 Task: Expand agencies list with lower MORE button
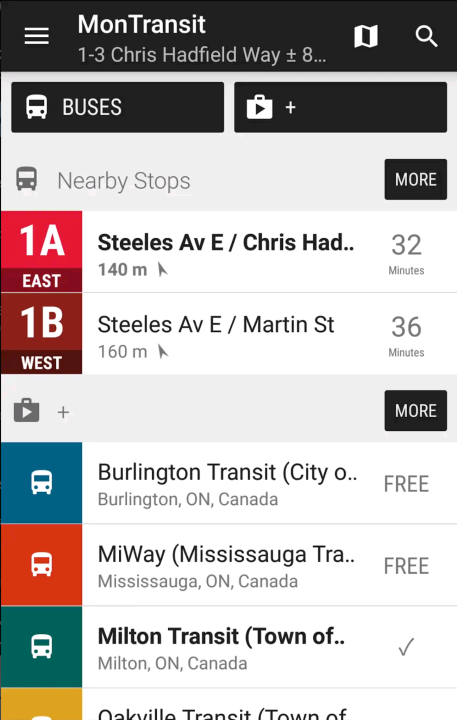point(416,411)
